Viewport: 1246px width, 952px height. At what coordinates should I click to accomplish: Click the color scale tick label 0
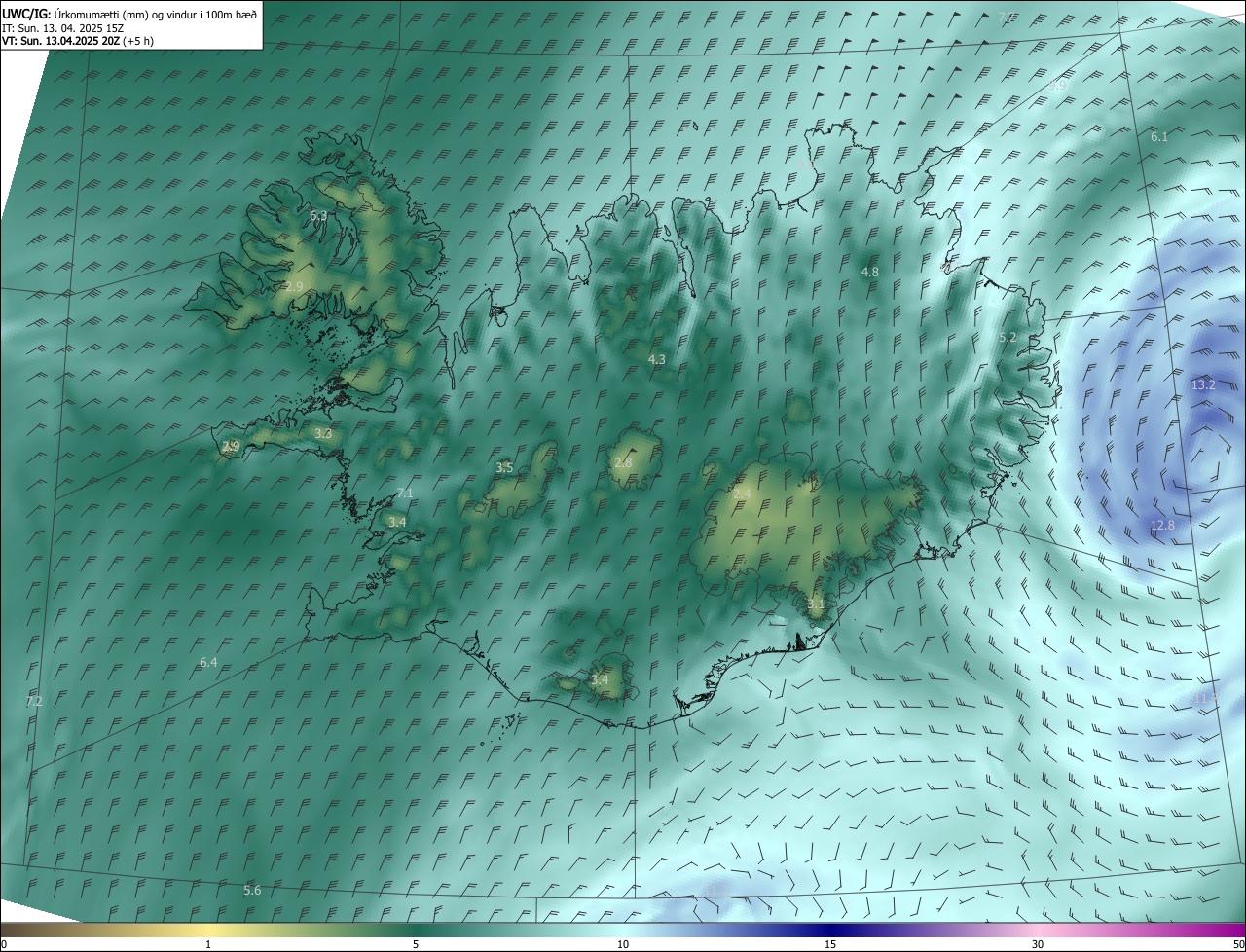pos(4,944)
